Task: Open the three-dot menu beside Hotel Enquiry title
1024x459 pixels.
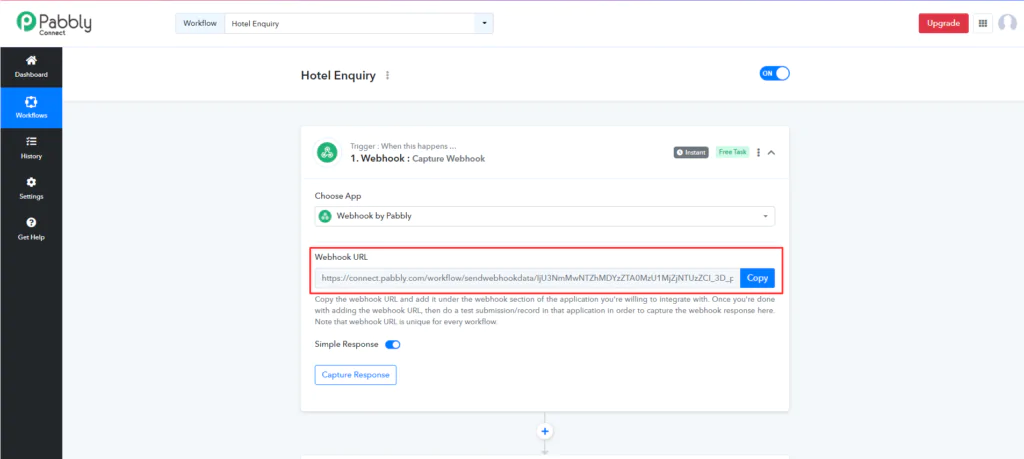Action: point(387,75)
